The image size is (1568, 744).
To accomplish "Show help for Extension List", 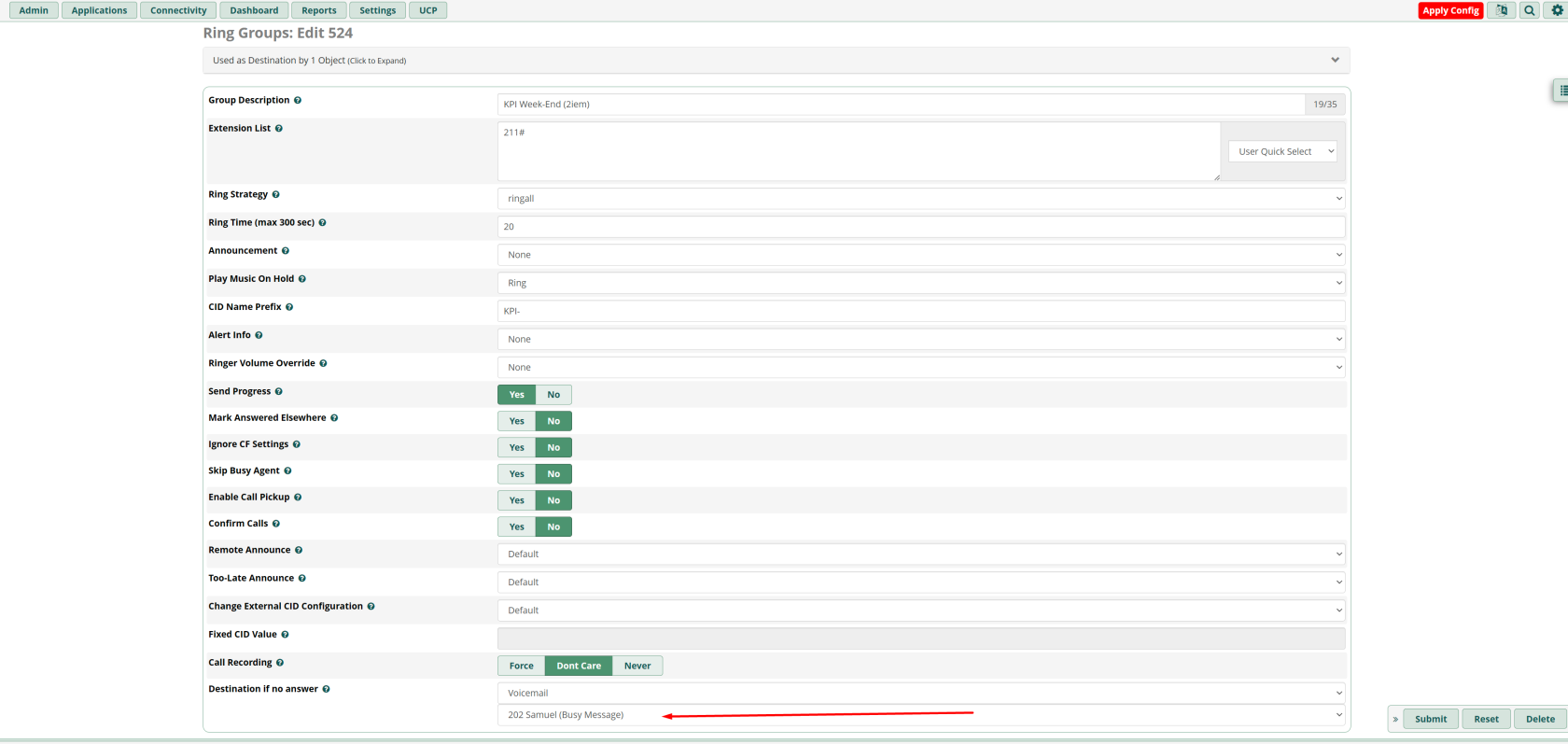I will pyautogui.click(x=279, y=128).
